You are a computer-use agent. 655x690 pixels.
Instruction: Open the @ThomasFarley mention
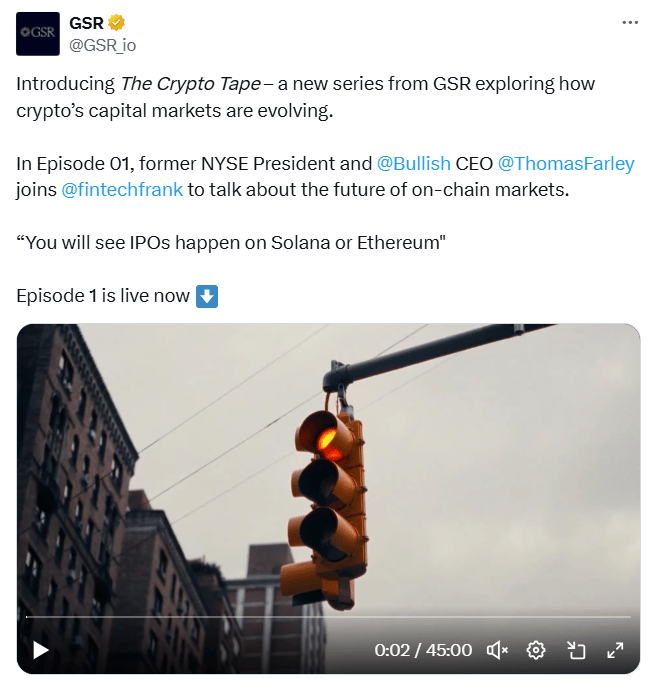click(566, 163)
